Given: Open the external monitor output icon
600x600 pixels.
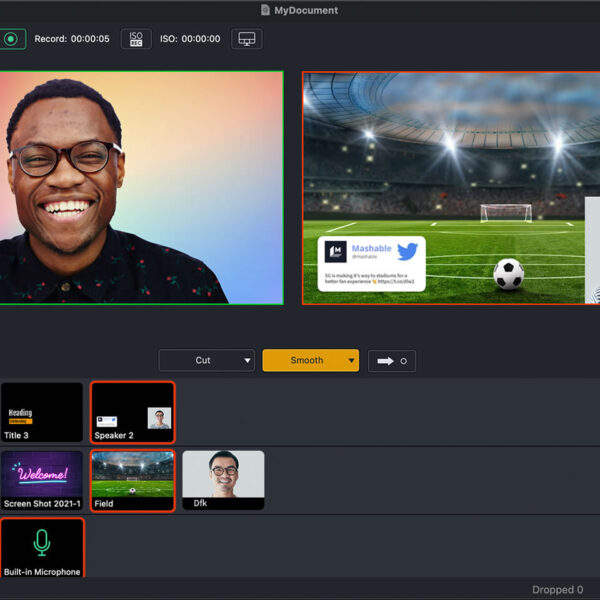Looking at the screenshot, I should [x=246, y=39].
